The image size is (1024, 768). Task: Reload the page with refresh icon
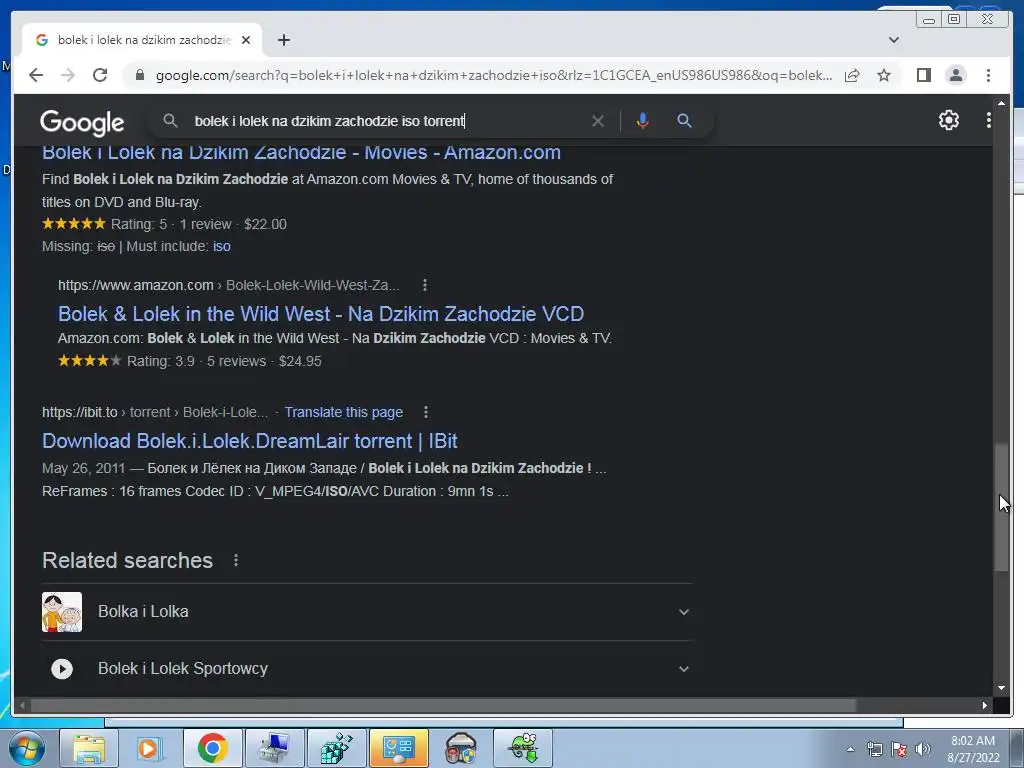tap(100, 75)
